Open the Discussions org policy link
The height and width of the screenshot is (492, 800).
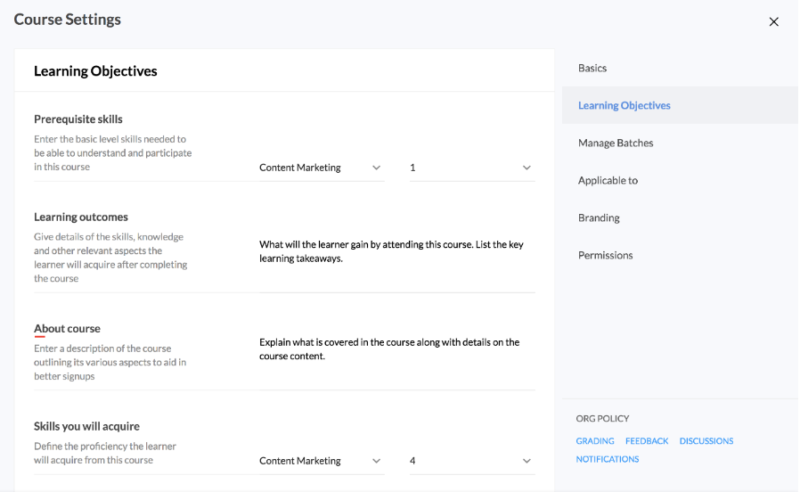coord(706,441)
